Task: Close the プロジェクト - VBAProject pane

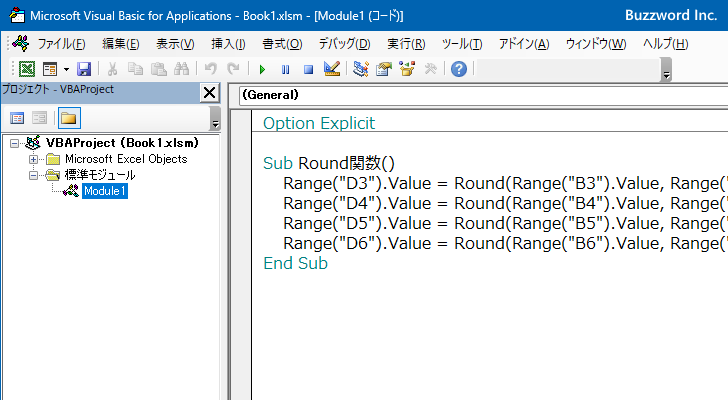Action: coord(209,93)
